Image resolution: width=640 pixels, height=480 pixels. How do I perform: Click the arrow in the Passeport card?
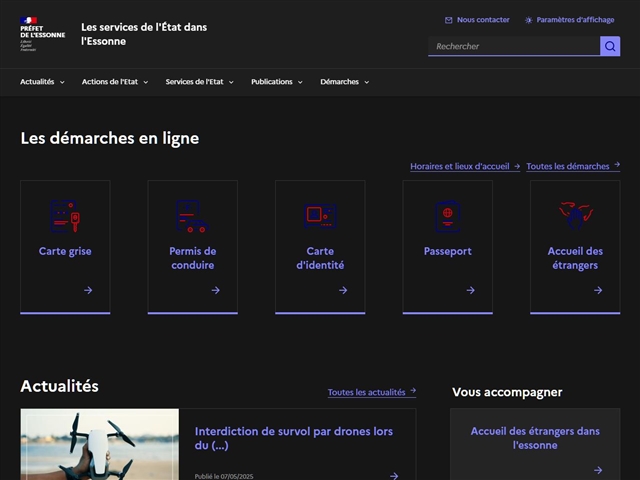(471, 290)
